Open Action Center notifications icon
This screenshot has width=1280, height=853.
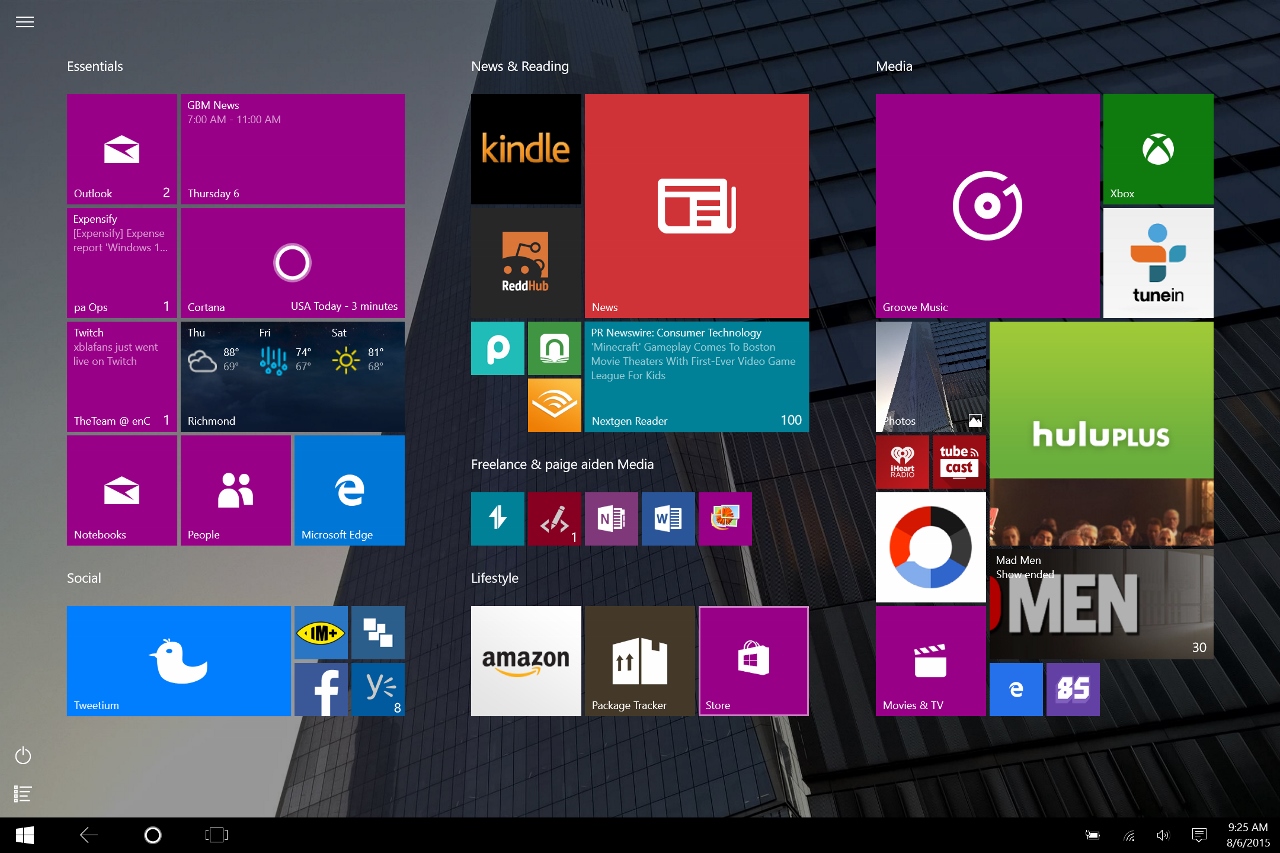(x=1199, y=835)
